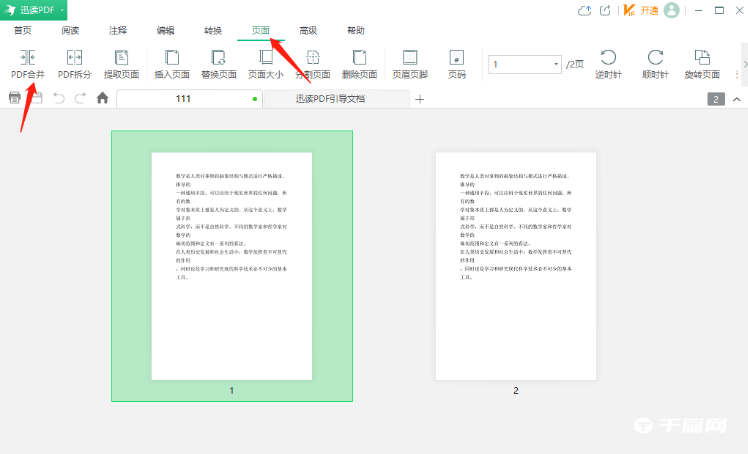Open the 迅读PDF application menu

point(33,10)
